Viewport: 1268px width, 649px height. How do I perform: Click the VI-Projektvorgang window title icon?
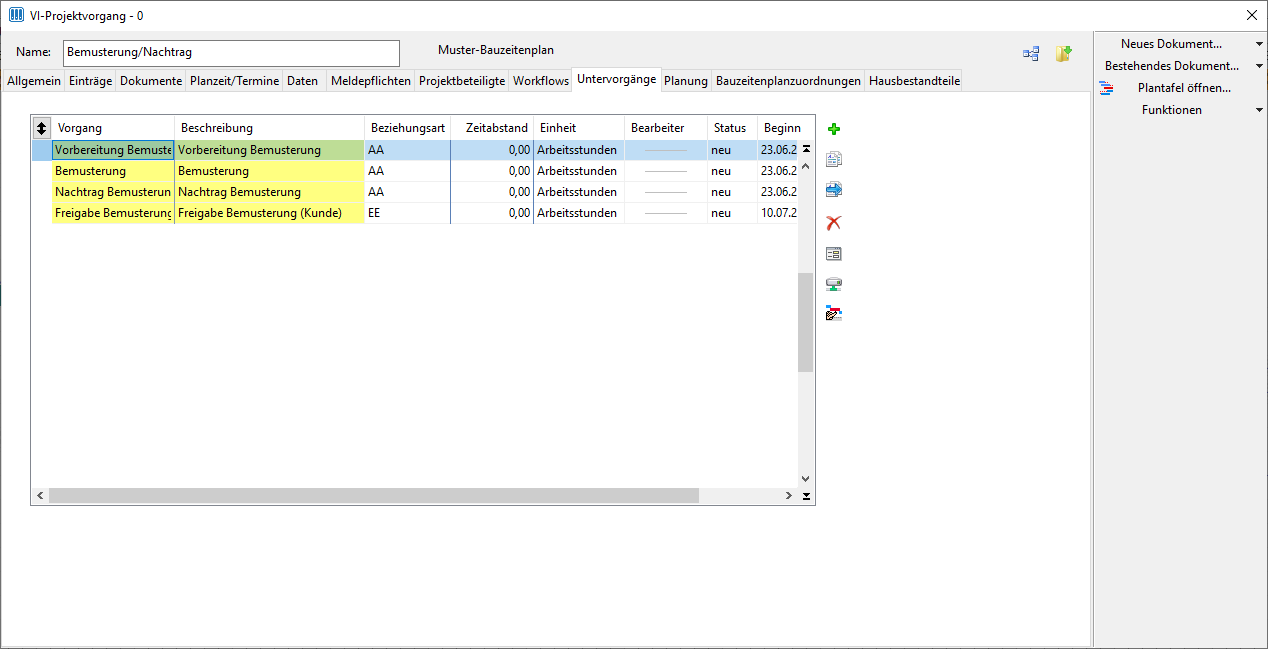pyautogui.click(x=16, y=15)
